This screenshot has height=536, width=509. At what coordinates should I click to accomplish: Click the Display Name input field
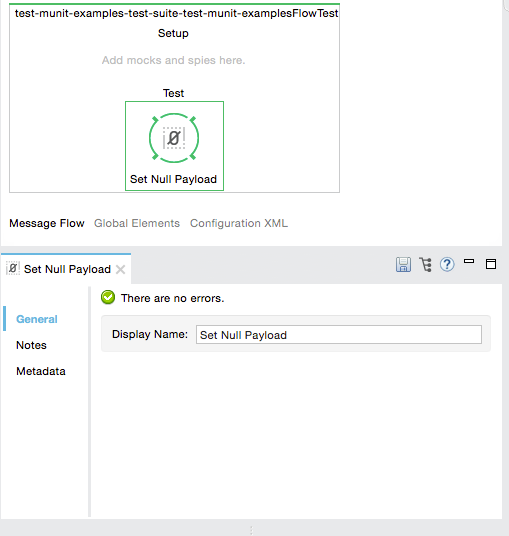339,335
